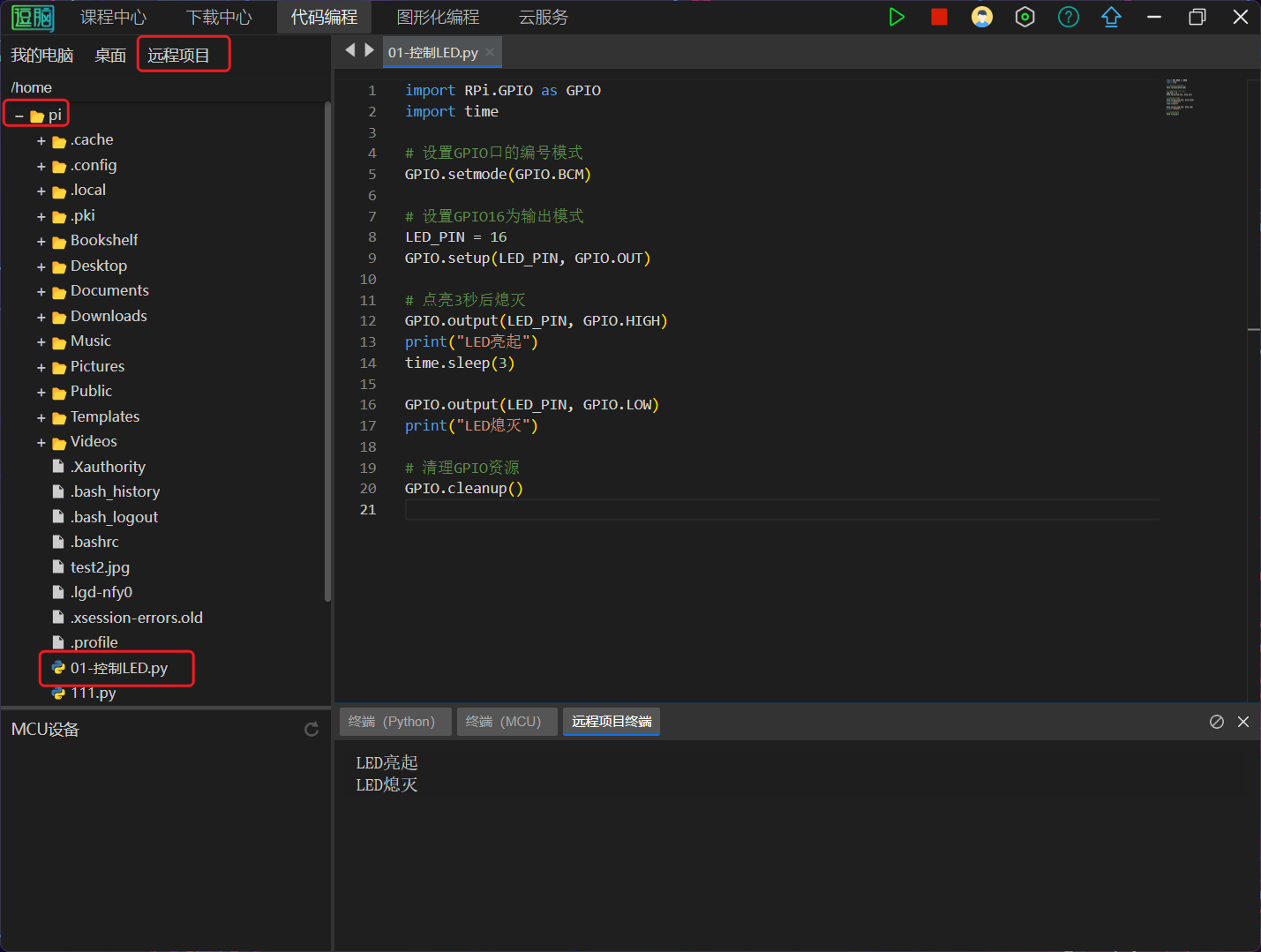The image size is (1261, 952).
Task: Click the LED亮起 terminal output line
Action: [387, 762]
